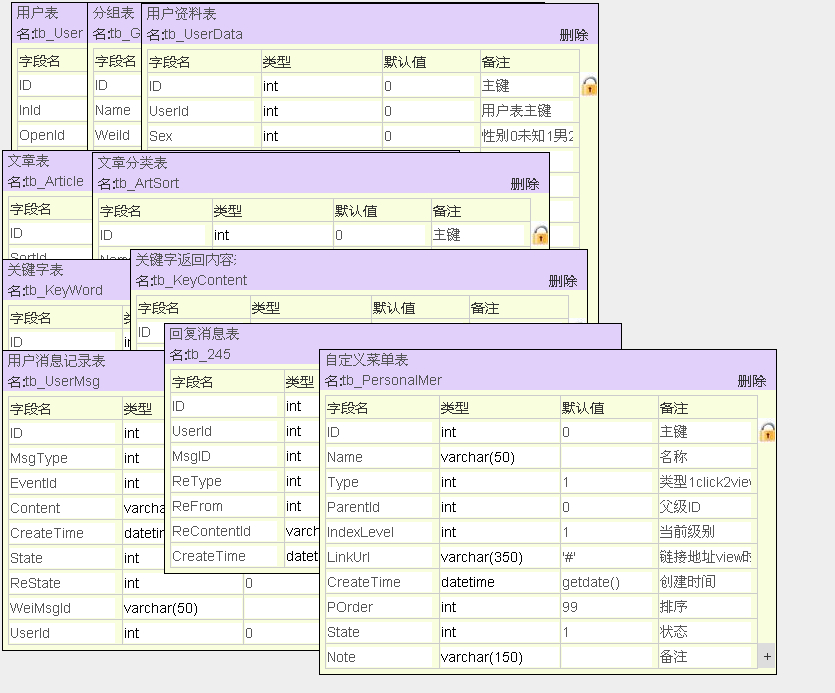Click the plus icon to add a field
This screenshot has height=693, width=835.
(x=767, y=658)
